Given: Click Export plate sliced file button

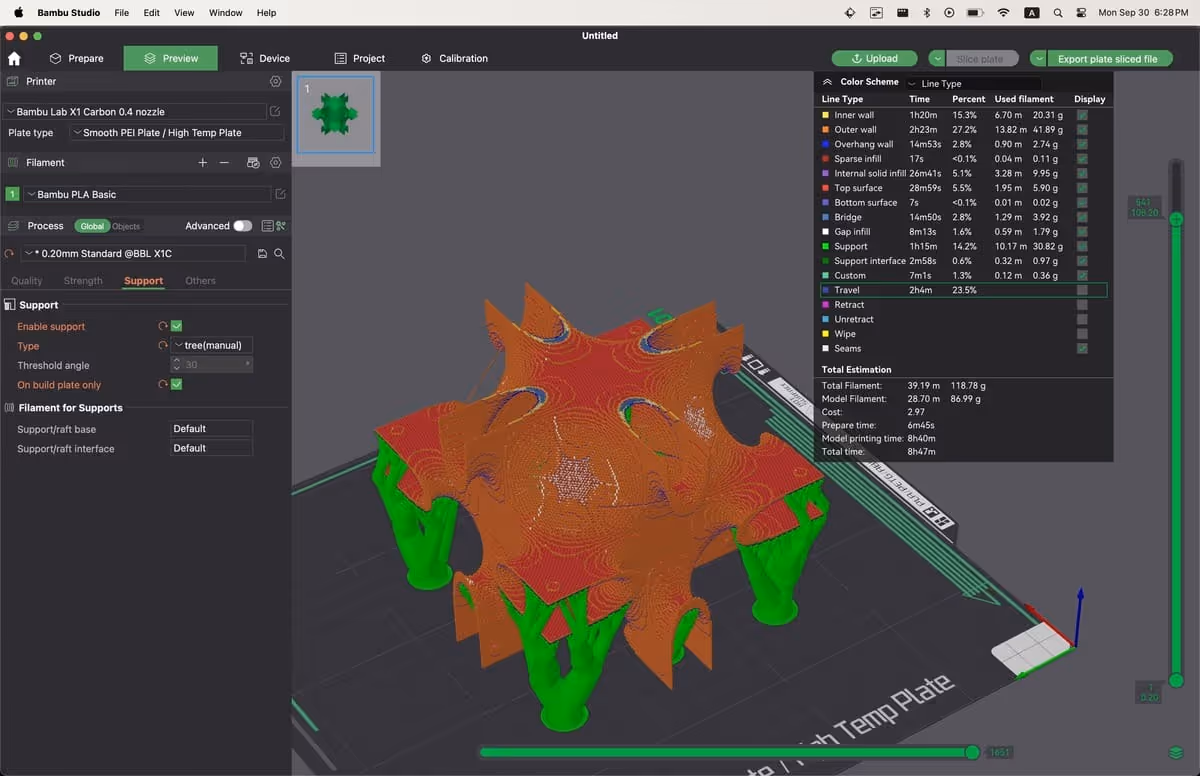Looking at the screenshot, I should point(1107,58).
